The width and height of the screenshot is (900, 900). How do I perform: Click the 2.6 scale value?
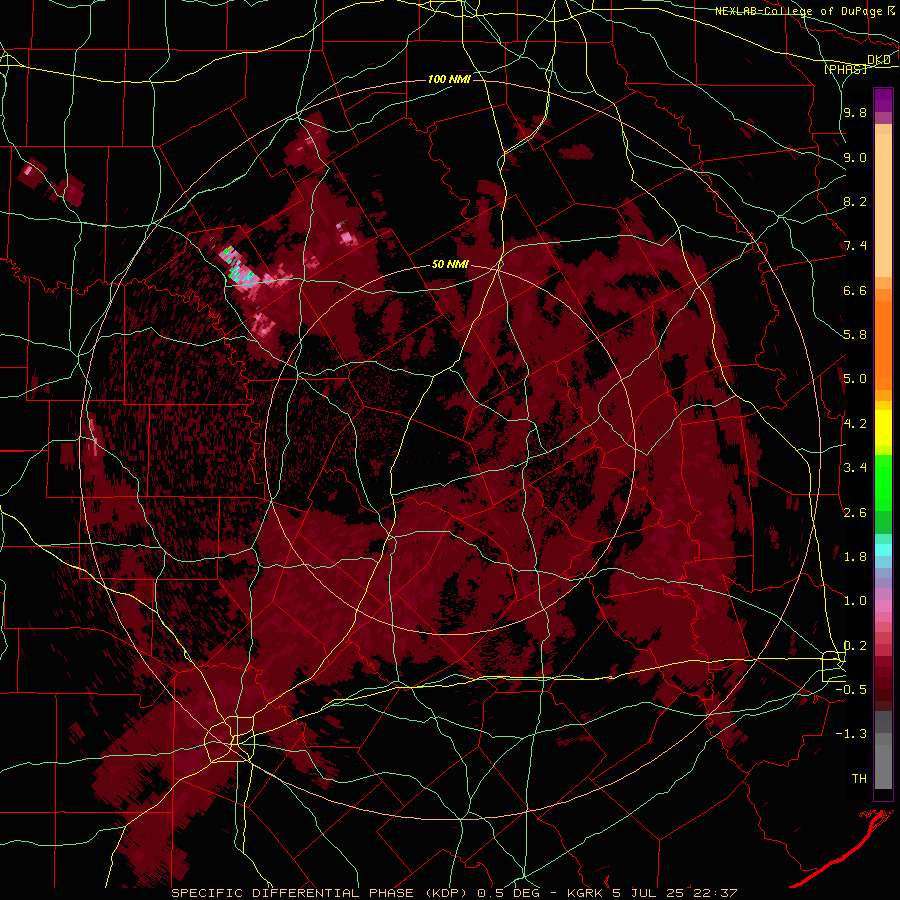click(855, 513)
